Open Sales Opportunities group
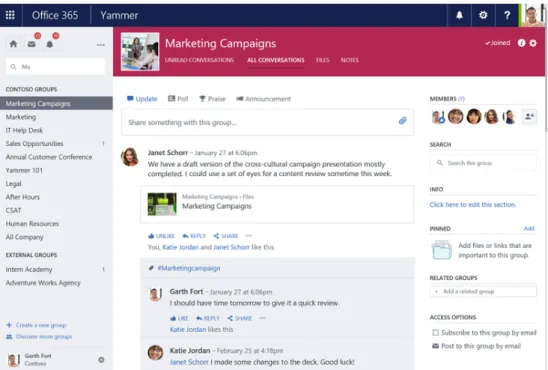This screenshot has height=370, width=548. (x=34, y=144)
